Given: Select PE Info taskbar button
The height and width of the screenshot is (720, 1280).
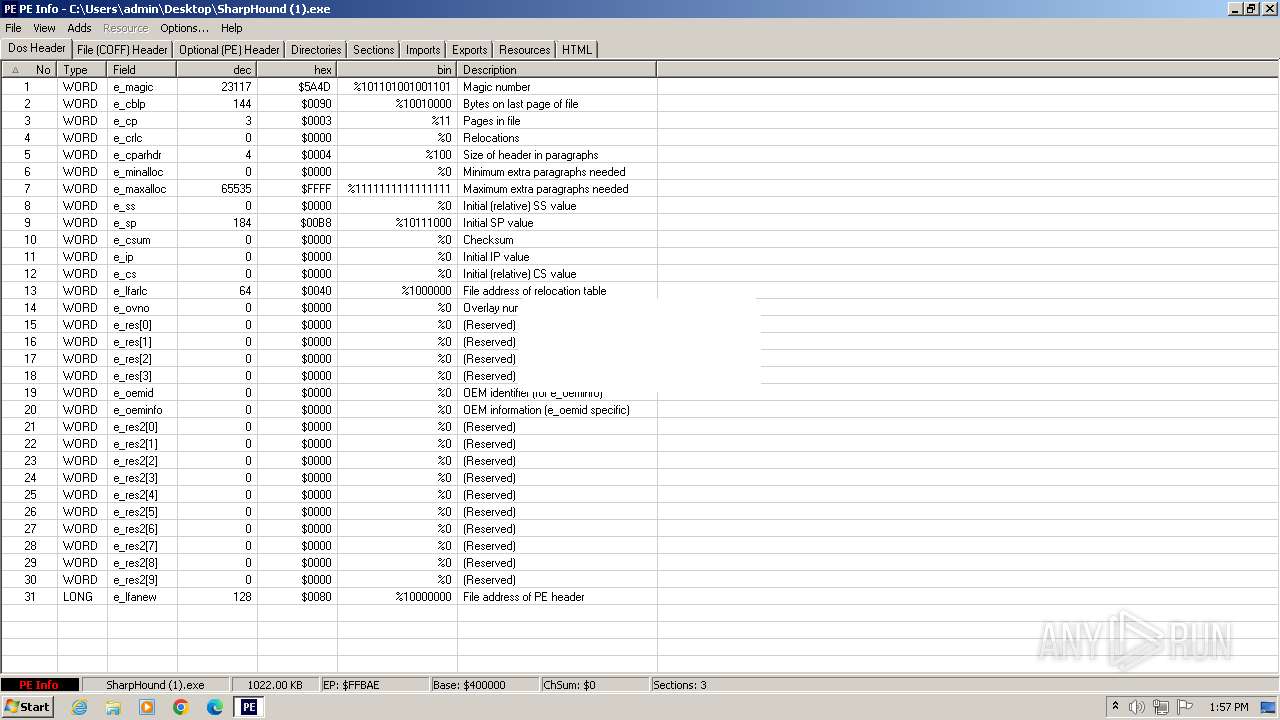Looking at the screenshot, I should tap(249, 707).
